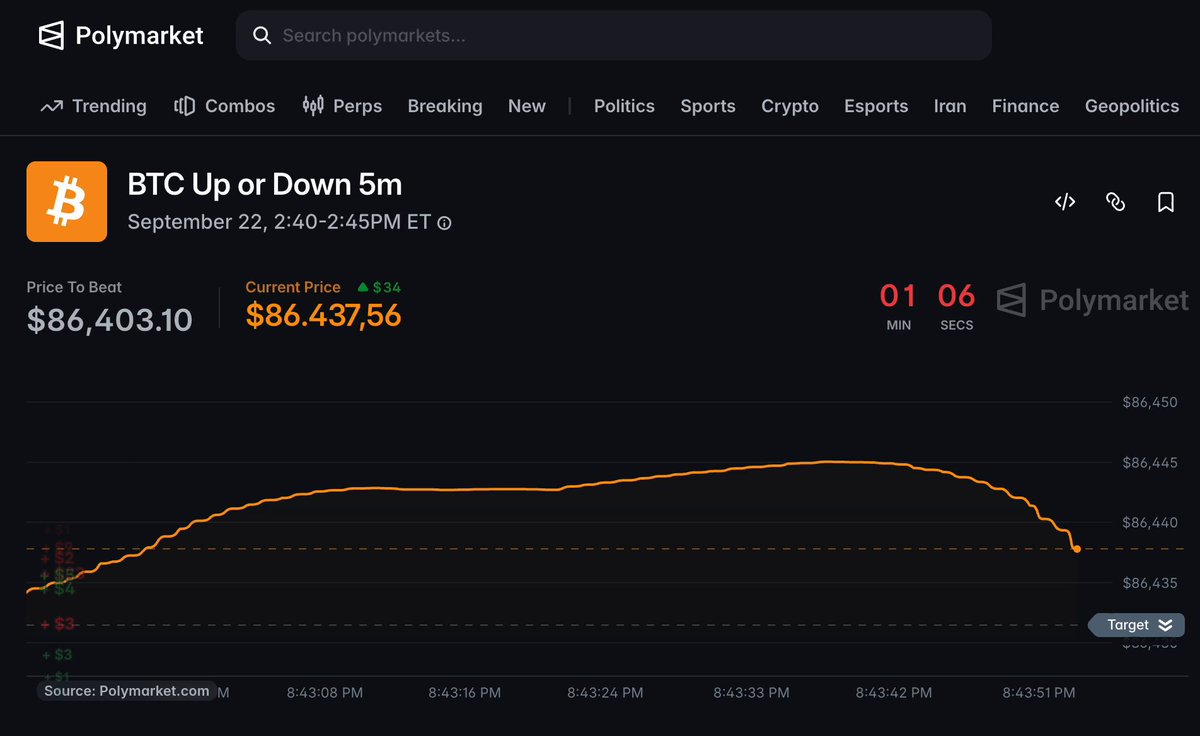Image resolution: width=1200 pixels, height=736 pixels.
Task: Select the Sports category
Action: [708, 106]
